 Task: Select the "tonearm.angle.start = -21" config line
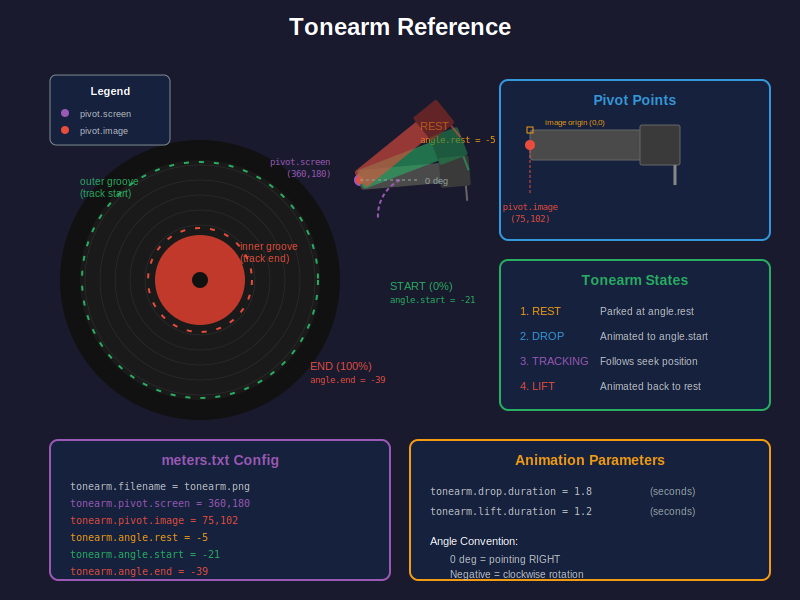(x=145, y=554)
